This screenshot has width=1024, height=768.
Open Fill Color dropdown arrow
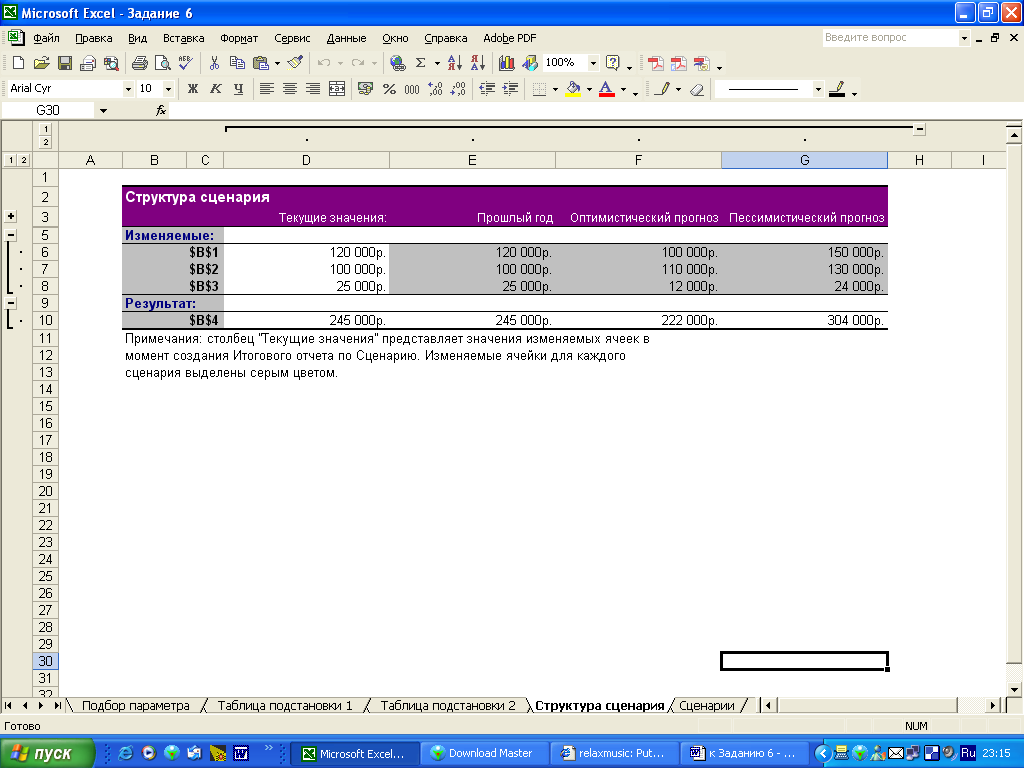(x=589, y=89)
